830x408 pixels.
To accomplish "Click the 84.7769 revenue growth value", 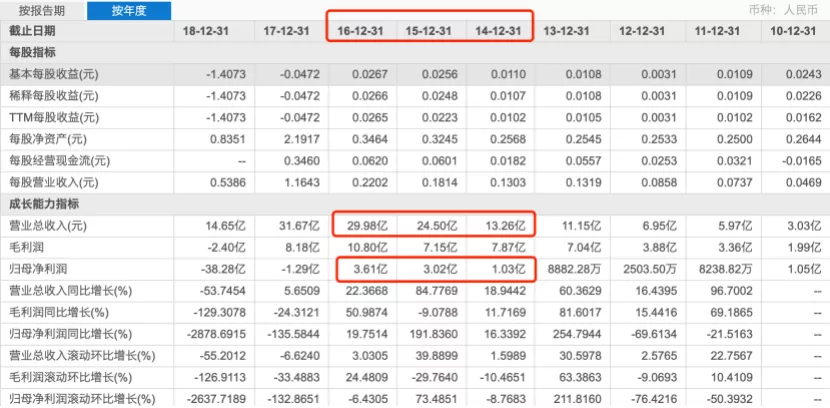I will pos(437,291).
